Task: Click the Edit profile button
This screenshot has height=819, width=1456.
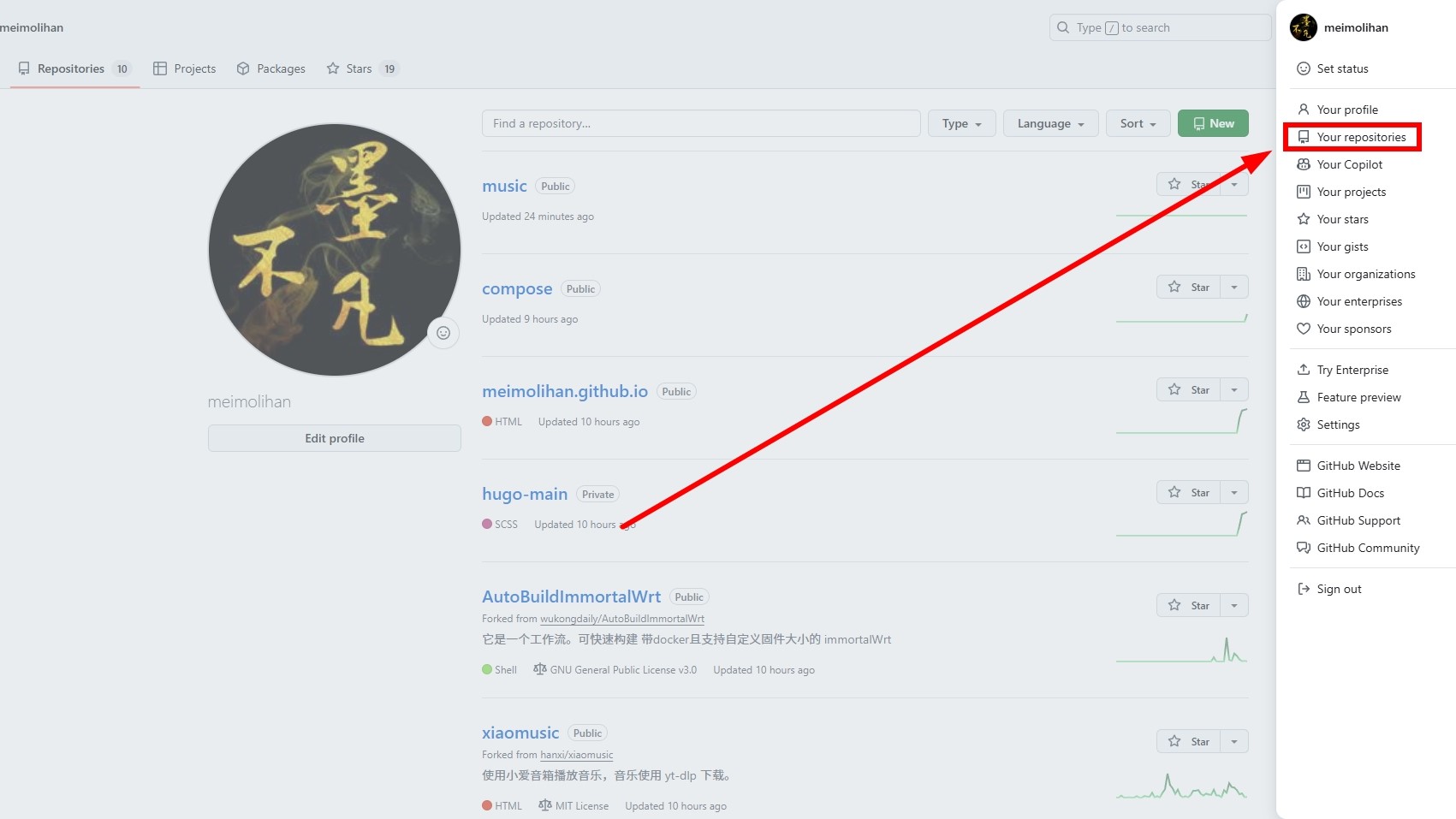Action: [335, 438]
